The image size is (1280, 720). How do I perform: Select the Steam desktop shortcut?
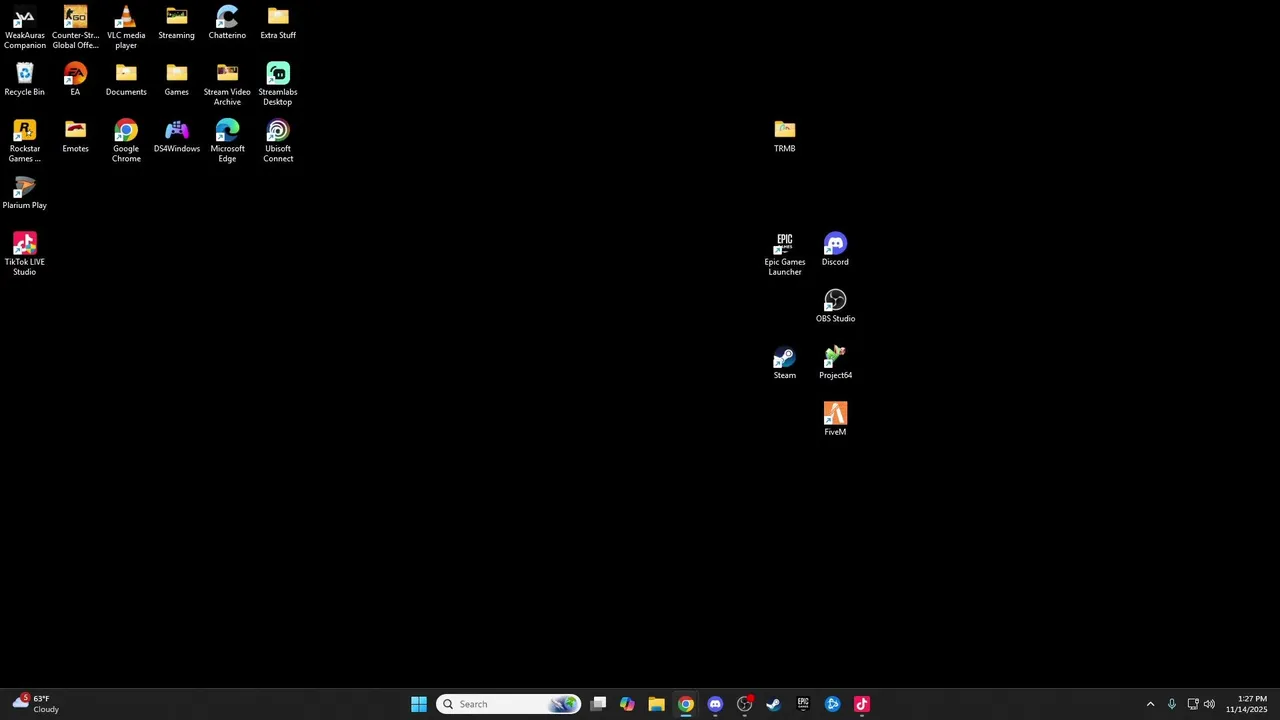point(784,364)
